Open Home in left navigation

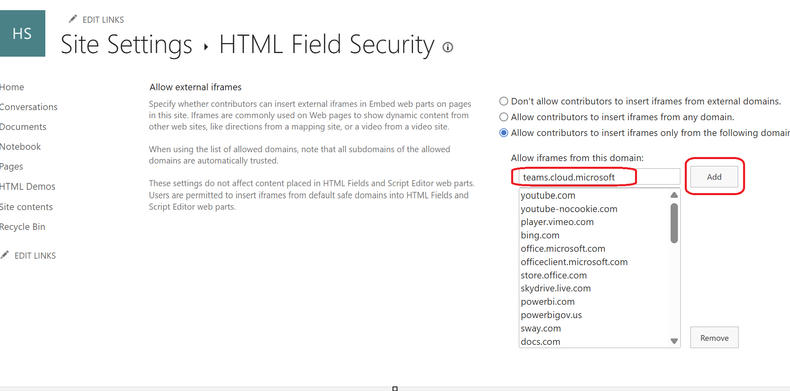12,87
